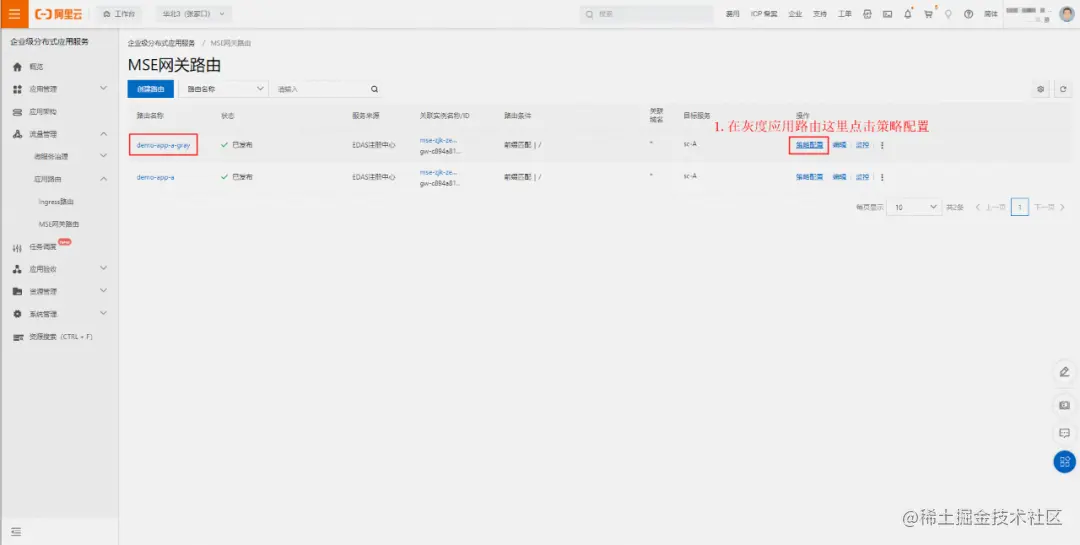1080x545 pixels.
Task: Open route demo-app-a-gray
Action: tap(163, 145)
